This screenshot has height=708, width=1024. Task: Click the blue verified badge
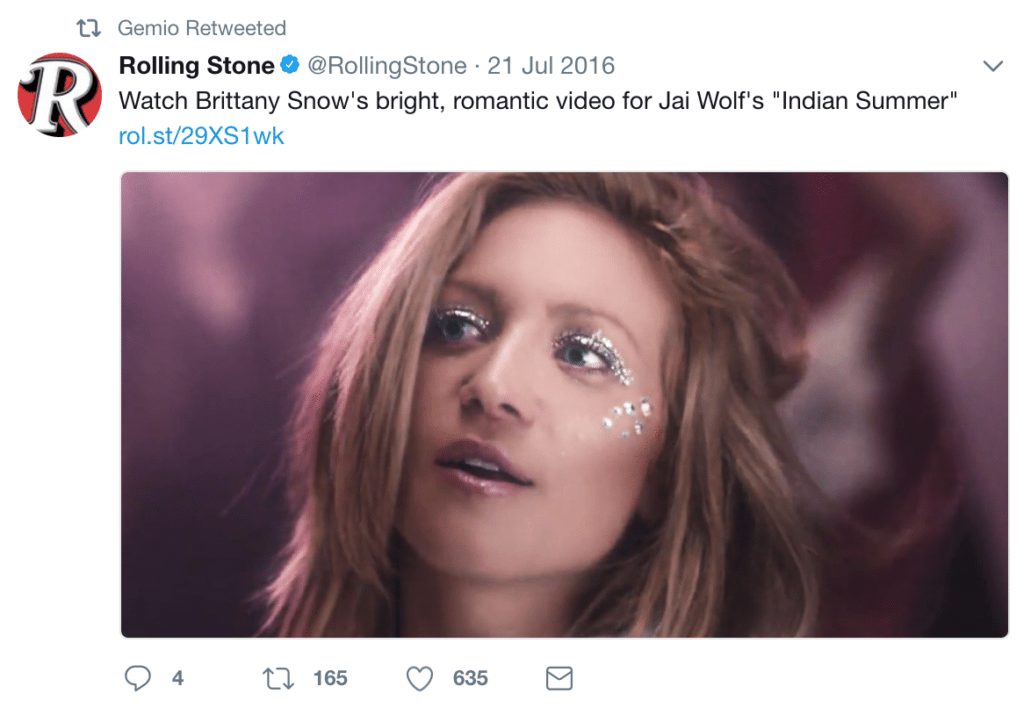pyautogui.click(x=290, y=65)
